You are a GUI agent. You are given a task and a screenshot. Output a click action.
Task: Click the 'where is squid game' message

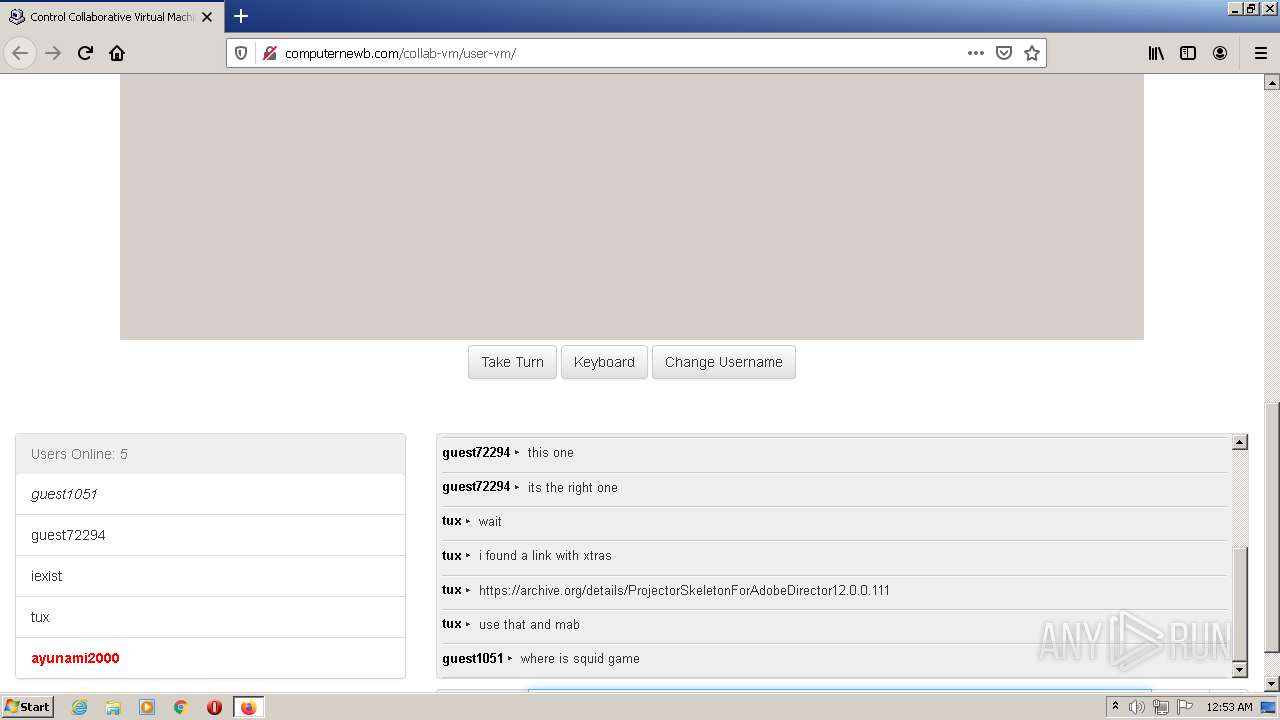coord(580,659)
